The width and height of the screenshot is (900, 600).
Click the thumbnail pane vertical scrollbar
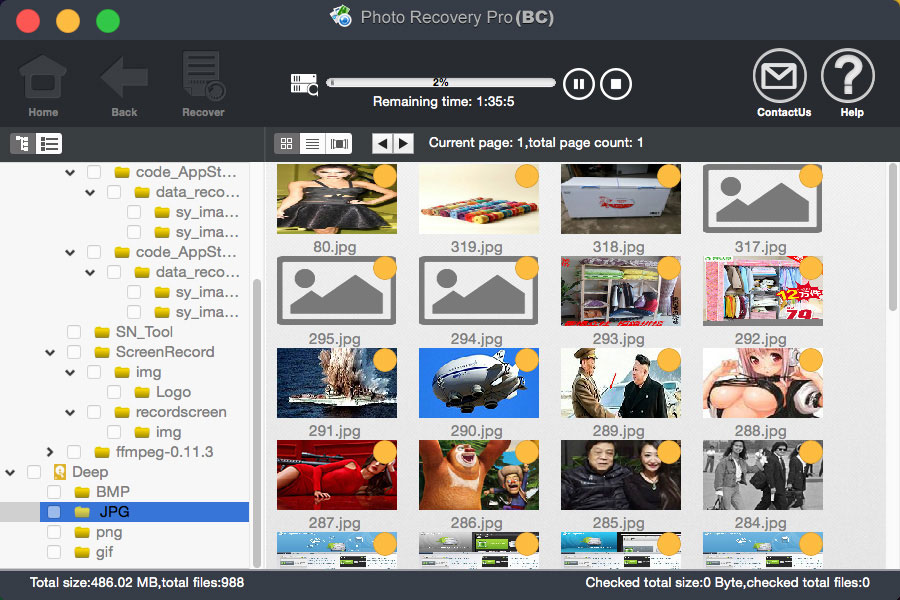tap(893, 238)
